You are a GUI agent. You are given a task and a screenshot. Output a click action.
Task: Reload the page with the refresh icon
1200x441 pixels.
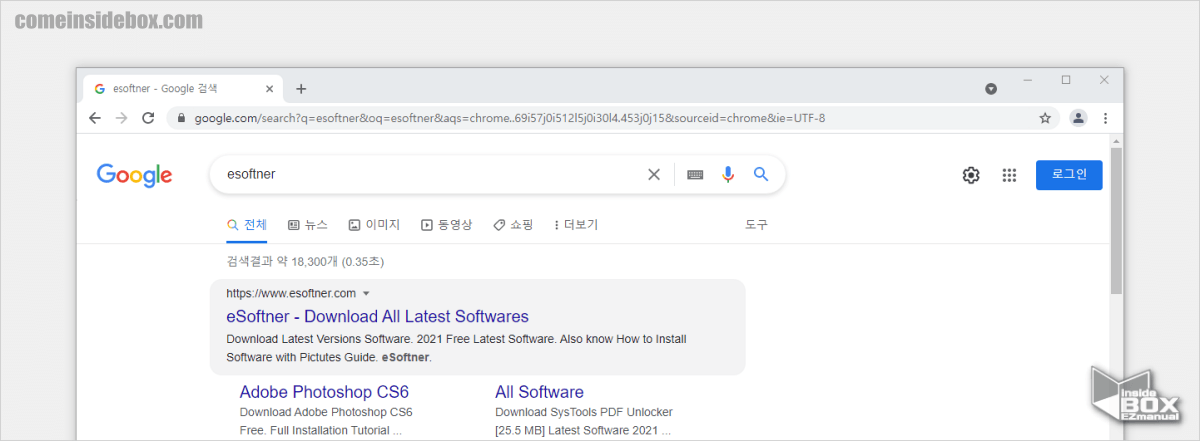[148, 118]
